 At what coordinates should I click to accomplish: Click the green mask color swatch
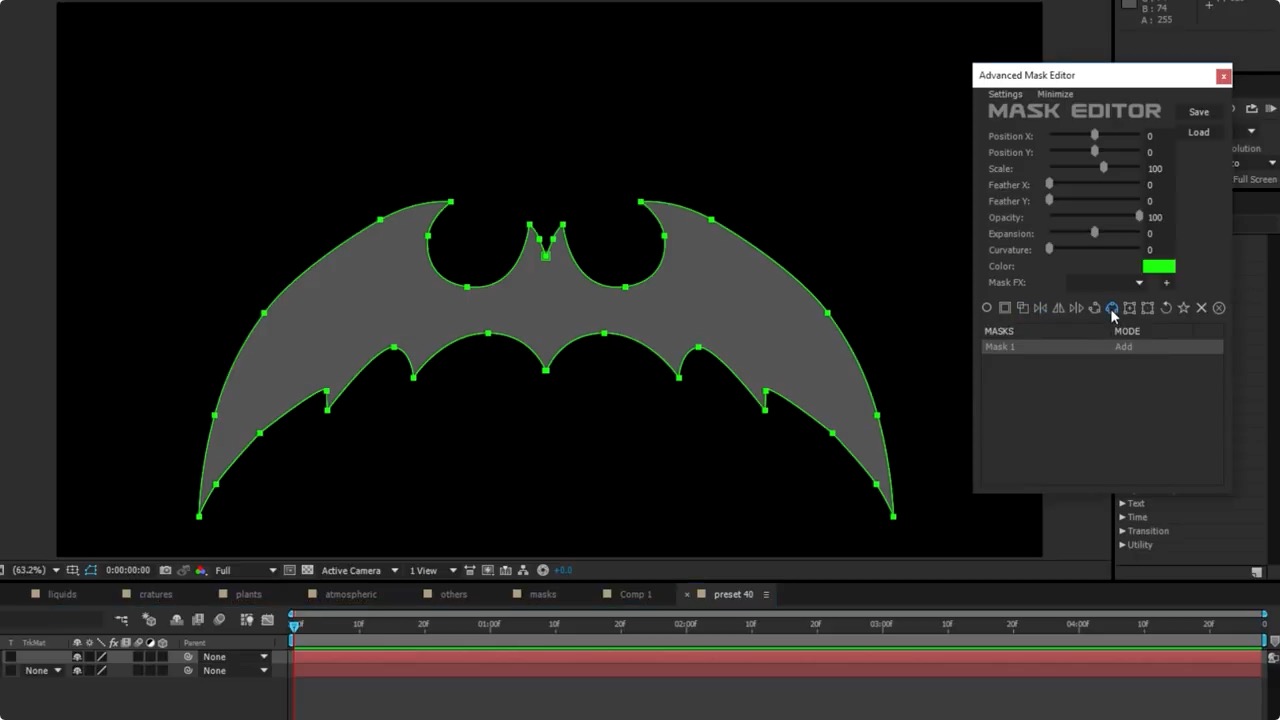click(x=1158, y=266)
